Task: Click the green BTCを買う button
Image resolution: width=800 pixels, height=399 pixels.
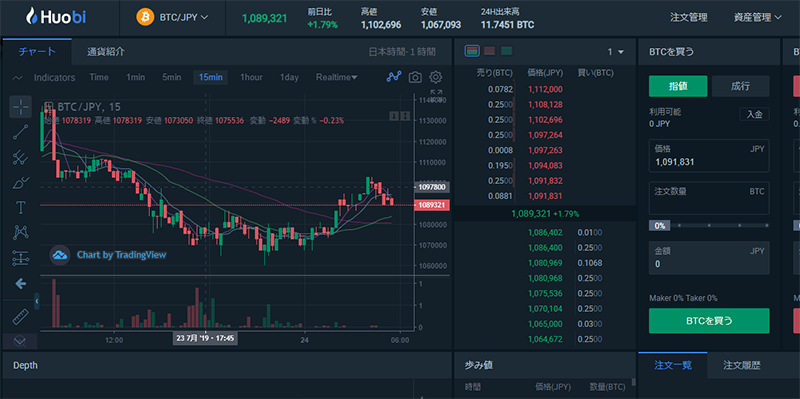Action: [x=709, y=320]
